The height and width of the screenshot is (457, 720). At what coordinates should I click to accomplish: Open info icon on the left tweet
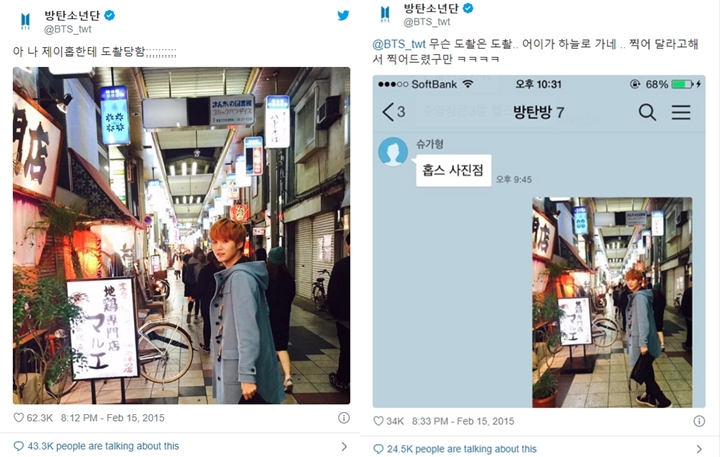pos(343,418)
